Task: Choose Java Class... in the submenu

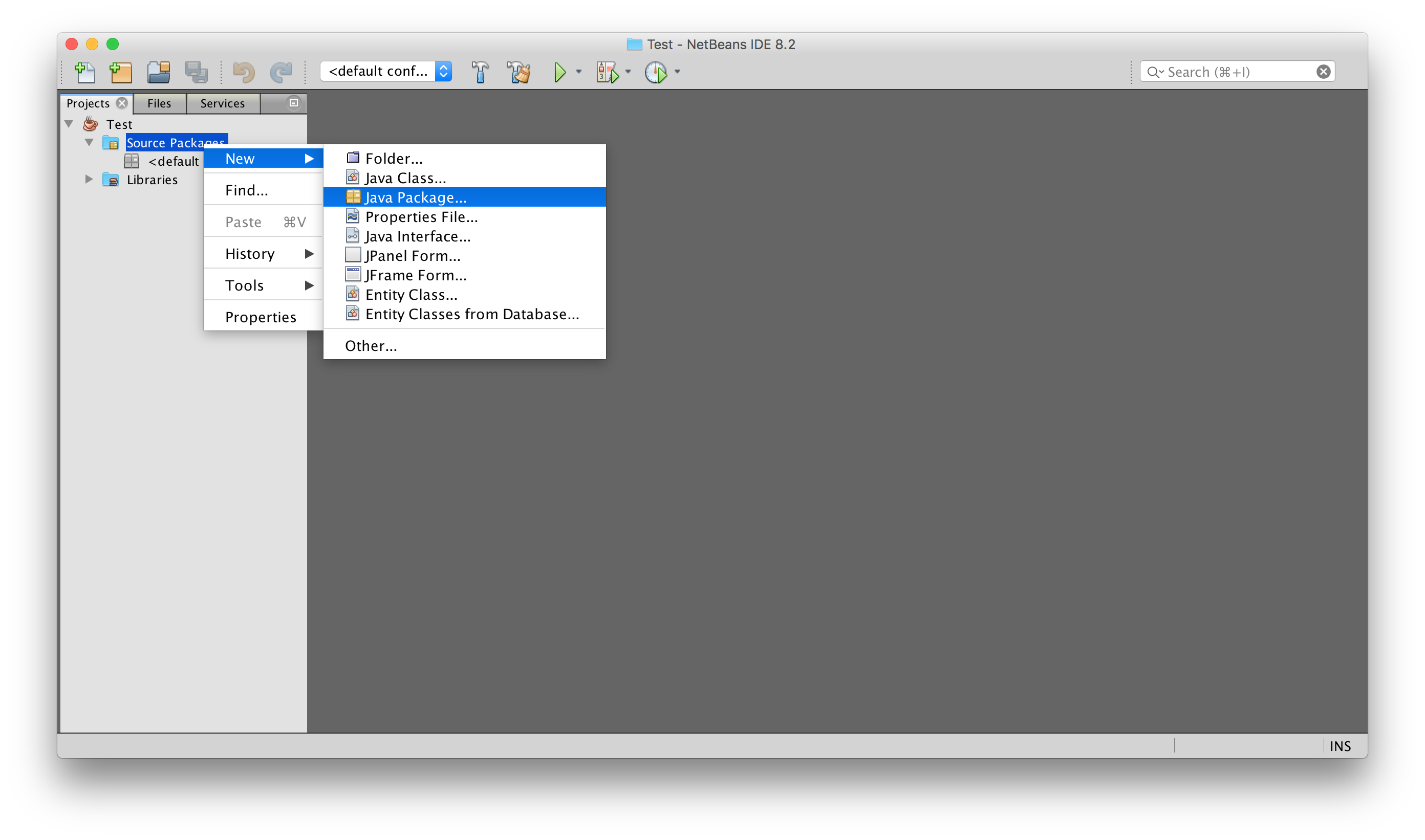Action: 464,178
